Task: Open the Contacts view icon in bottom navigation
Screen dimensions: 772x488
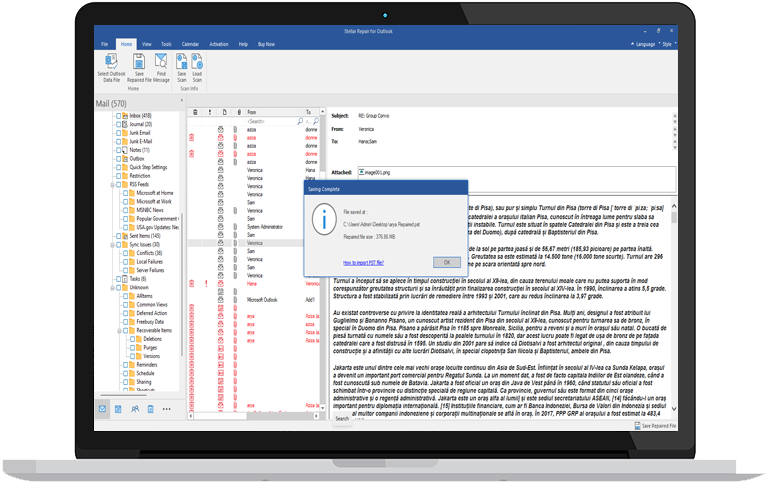Action: [134, 409]
